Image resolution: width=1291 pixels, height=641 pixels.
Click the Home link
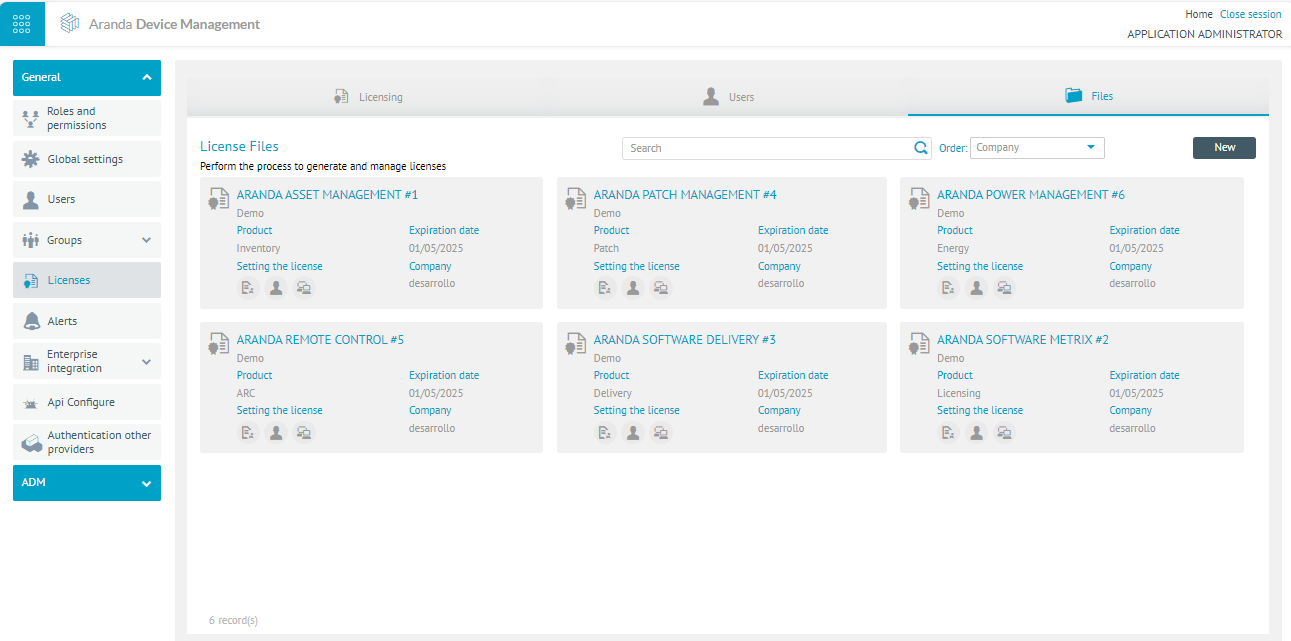point(1198,15)
